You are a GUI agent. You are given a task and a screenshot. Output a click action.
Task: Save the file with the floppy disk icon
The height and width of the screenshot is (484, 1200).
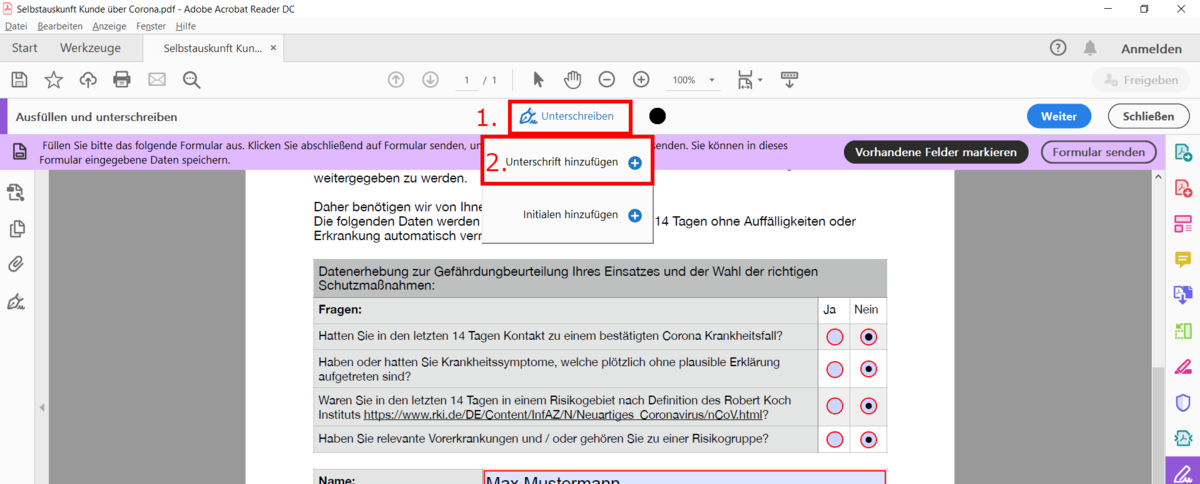click(x=19, y=80)
